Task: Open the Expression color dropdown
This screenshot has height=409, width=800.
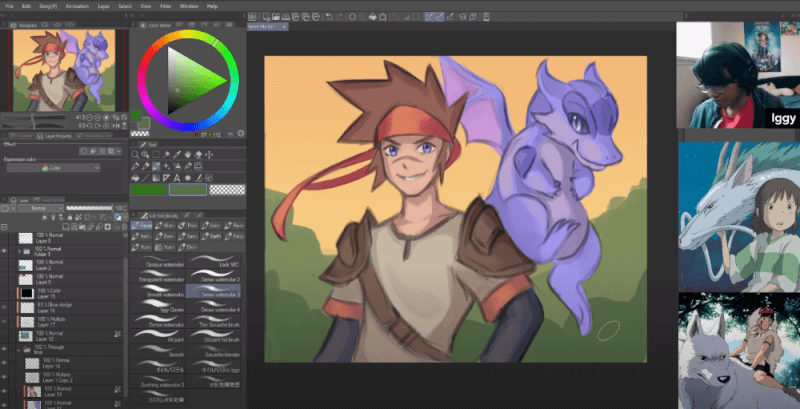Action: pyautogui.click(x=54, y=167)
